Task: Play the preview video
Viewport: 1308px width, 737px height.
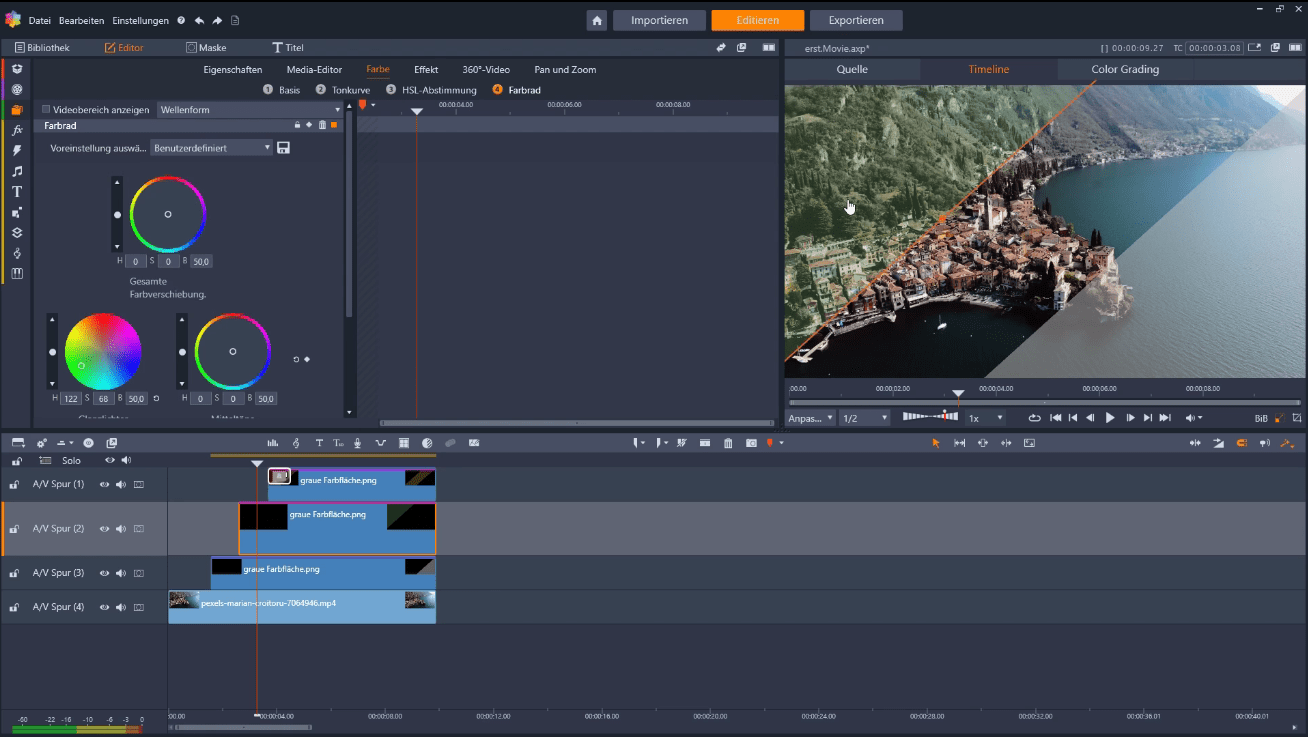Action: 1110,418
